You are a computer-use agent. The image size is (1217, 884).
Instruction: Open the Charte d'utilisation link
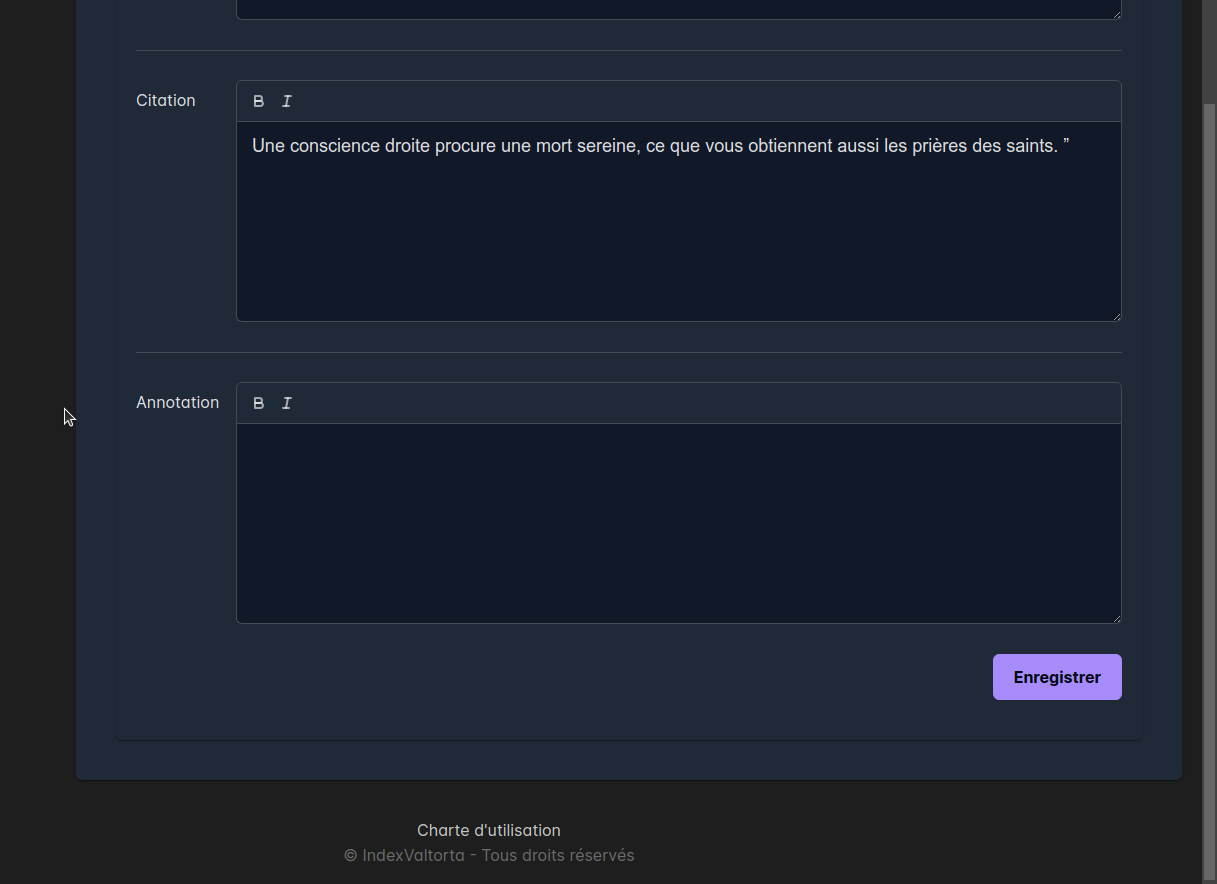[488, 830]
